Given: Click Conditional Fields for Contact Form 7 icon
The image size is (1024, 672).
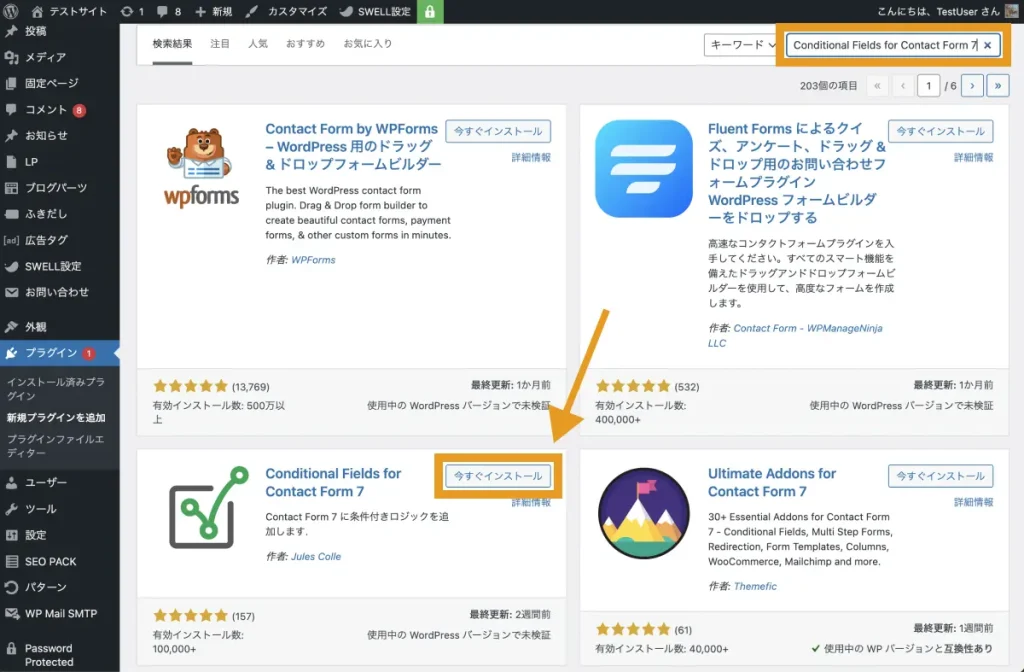Looking at the screenshot, I should [x=201, y=511].
